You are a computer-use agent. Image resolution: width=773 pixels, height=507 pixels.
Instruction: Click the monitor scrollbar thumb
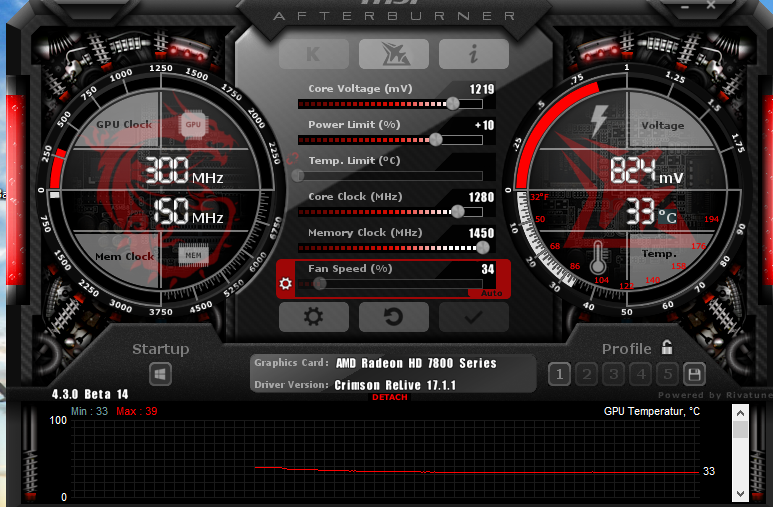740,430
